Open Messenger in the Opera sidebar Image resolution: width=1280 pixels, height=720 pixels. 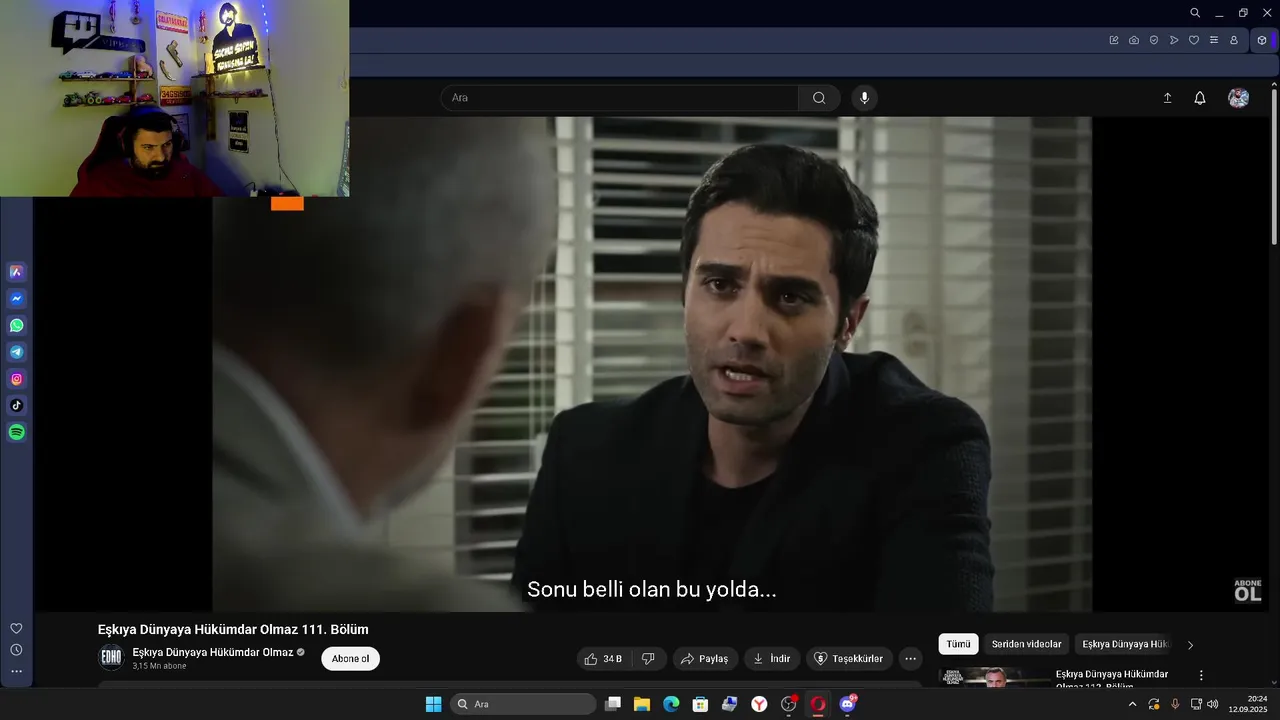(16, 298)
